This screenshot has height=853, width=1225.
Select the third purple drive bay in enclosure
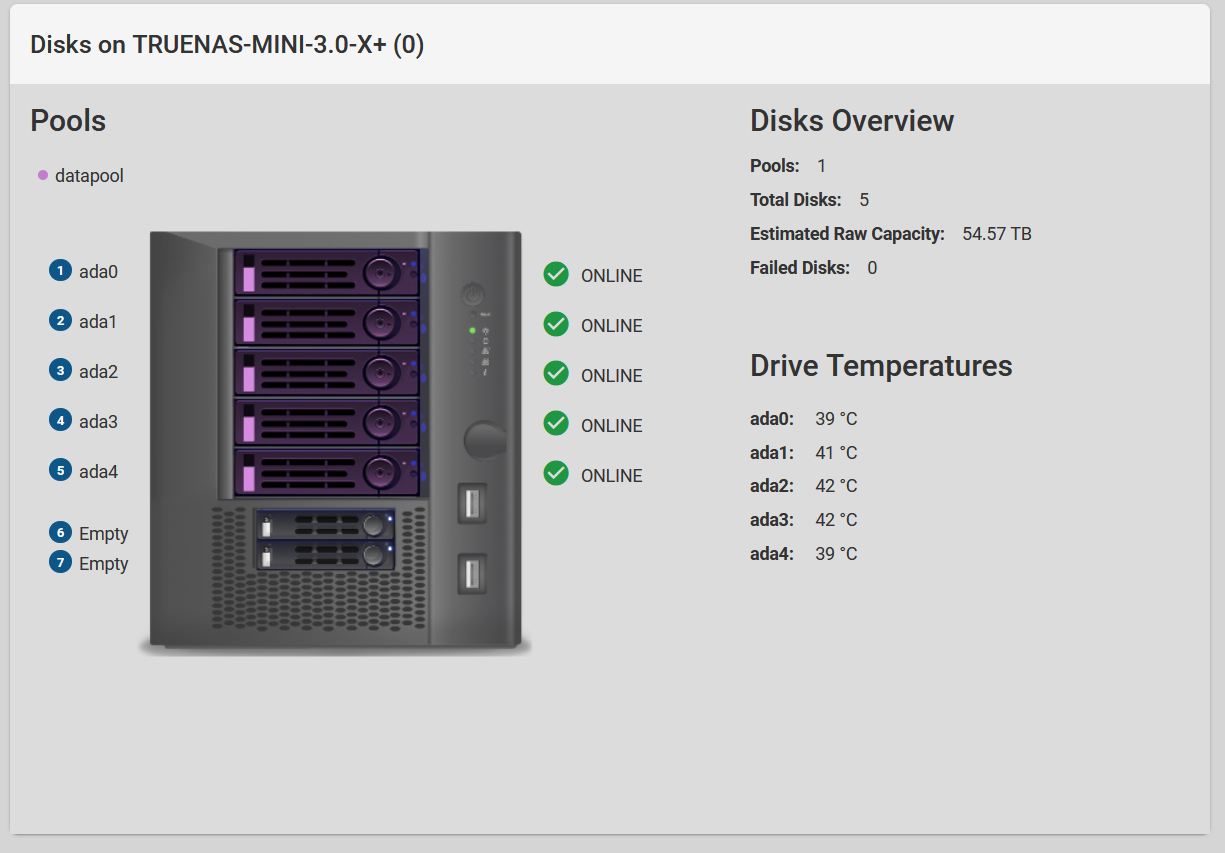pos(327,372)
